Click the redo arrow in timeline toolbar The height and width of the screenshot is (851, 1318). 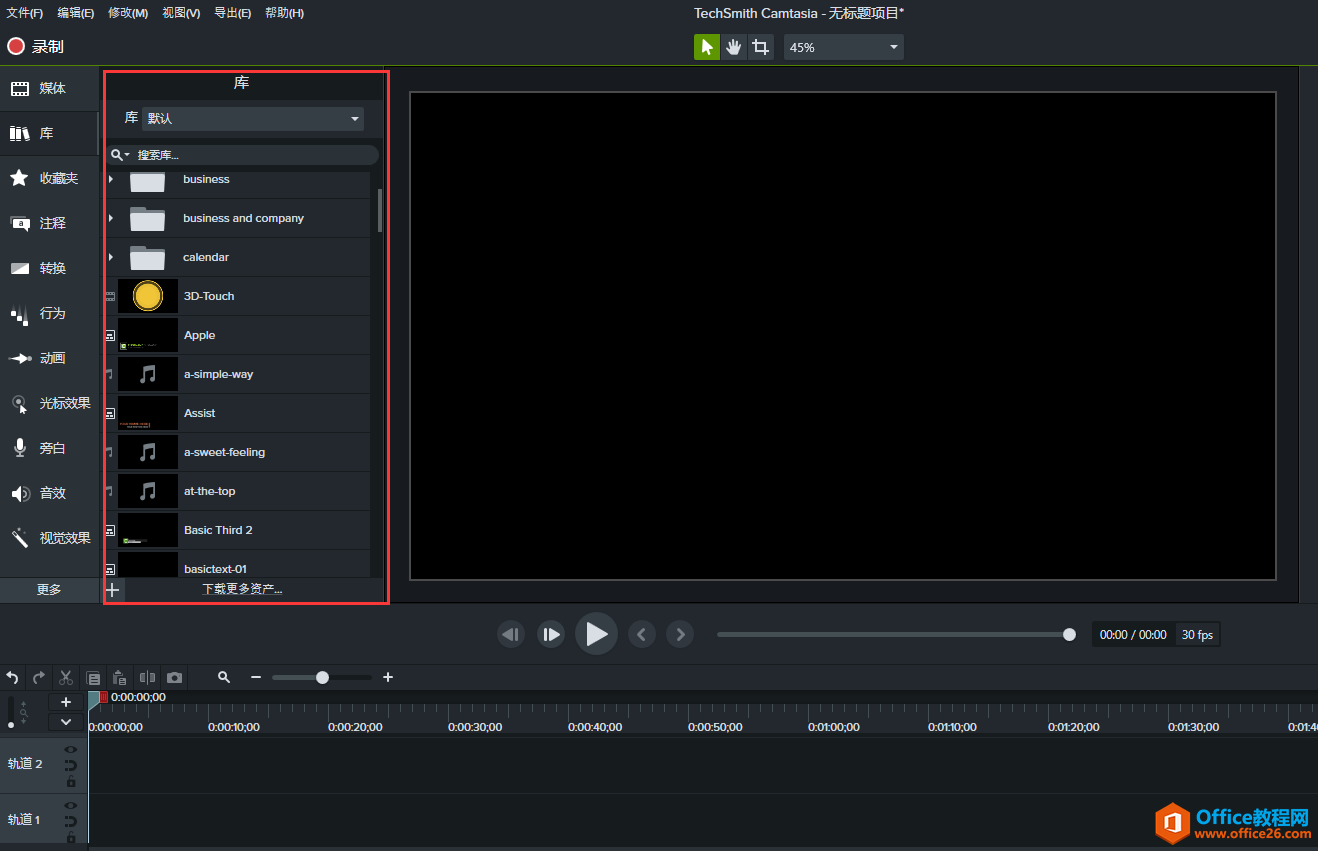tap(39, 677)
